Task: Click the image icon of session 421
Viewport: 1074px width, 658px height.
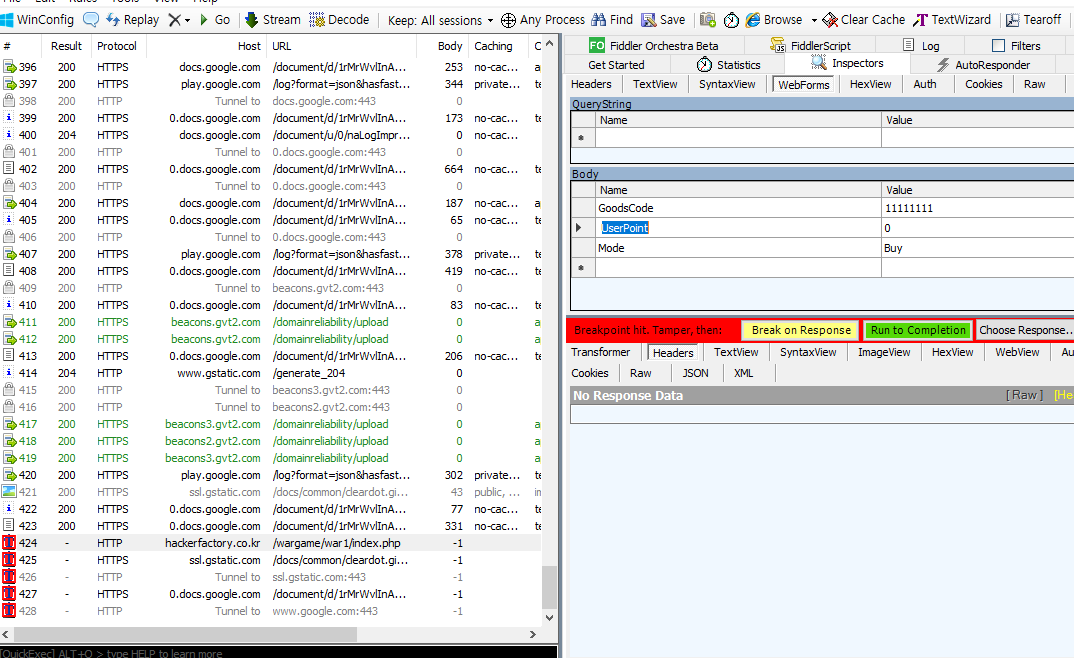Action: click(x=9, y=492)
